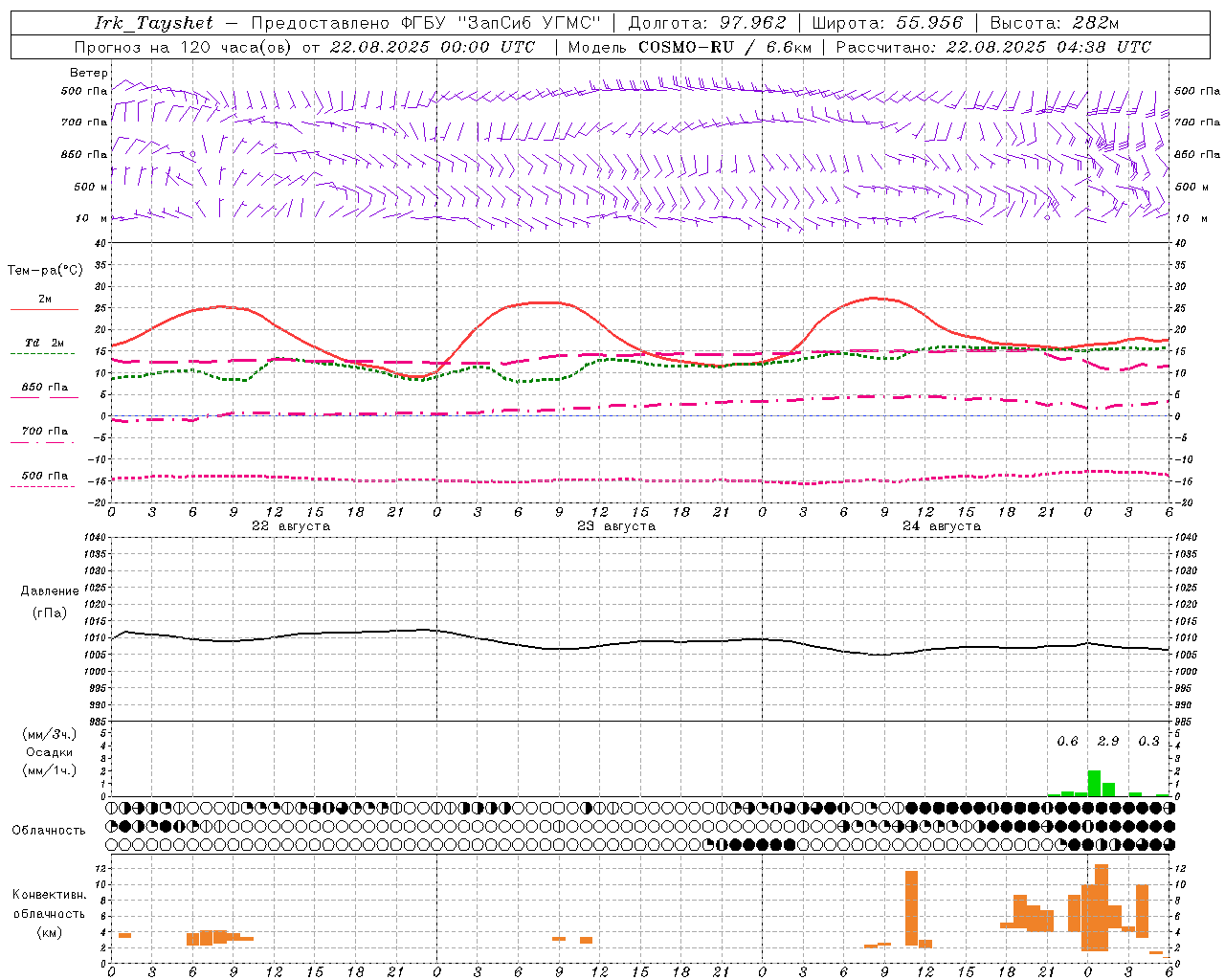Click the 22 августа date label
The image size is (1225, 980).
click(x=291, y=526)
